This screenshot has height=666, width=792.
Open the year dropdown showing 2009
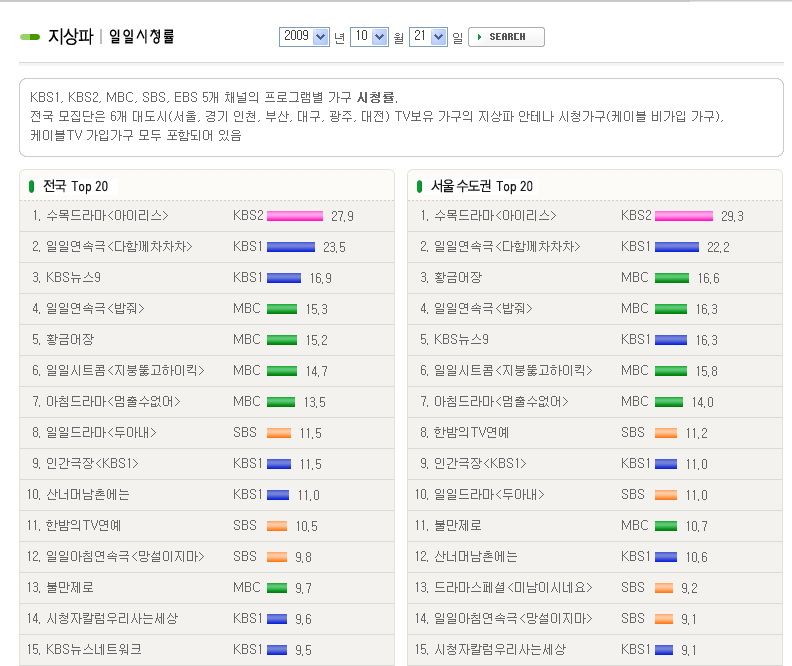click(x=304, y=37)
